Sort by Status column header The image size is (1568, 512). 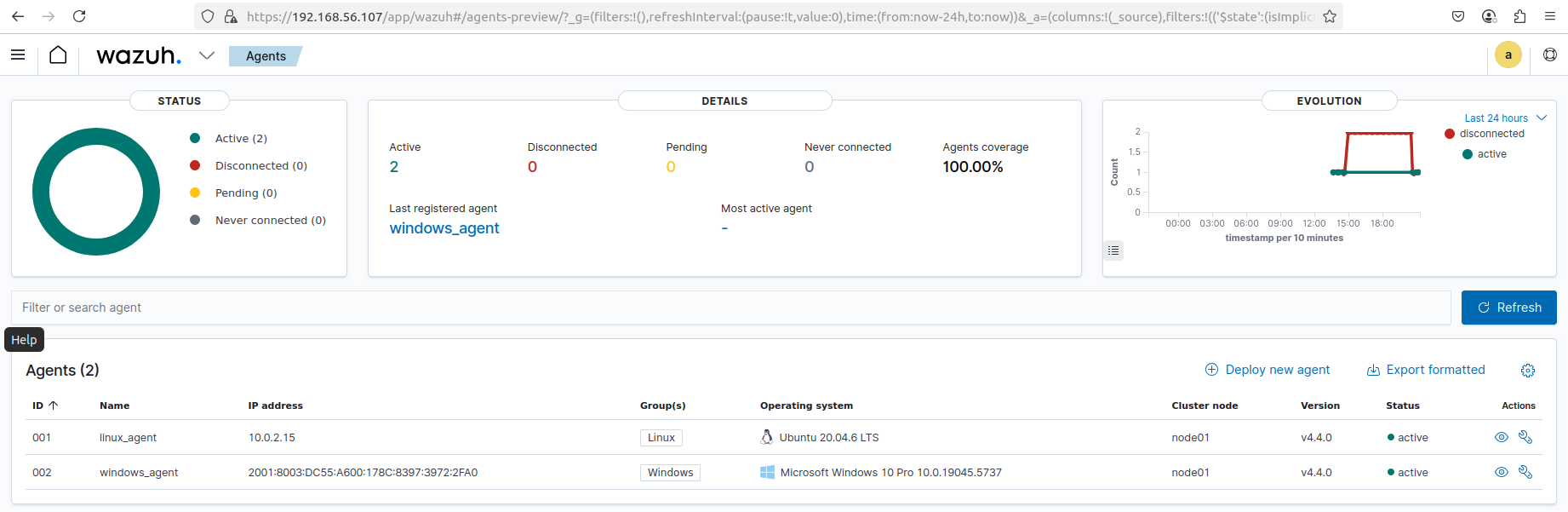[1403, 406]
